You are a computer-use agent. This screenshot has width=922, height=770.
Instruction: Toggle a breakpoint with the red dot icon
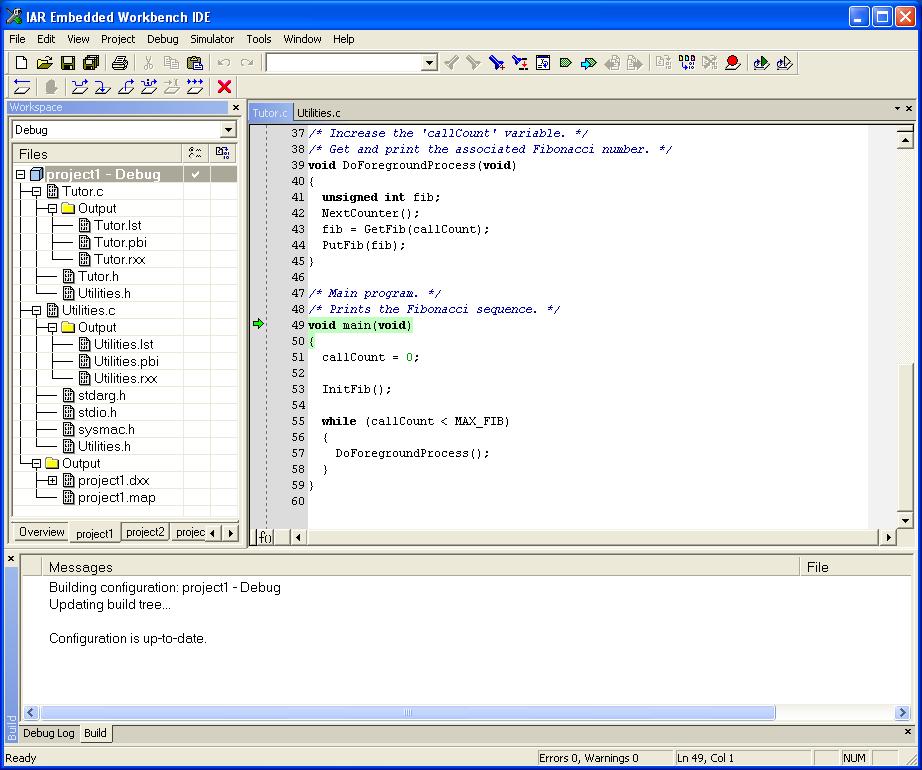pyautogui.click(x=733, y=63)
